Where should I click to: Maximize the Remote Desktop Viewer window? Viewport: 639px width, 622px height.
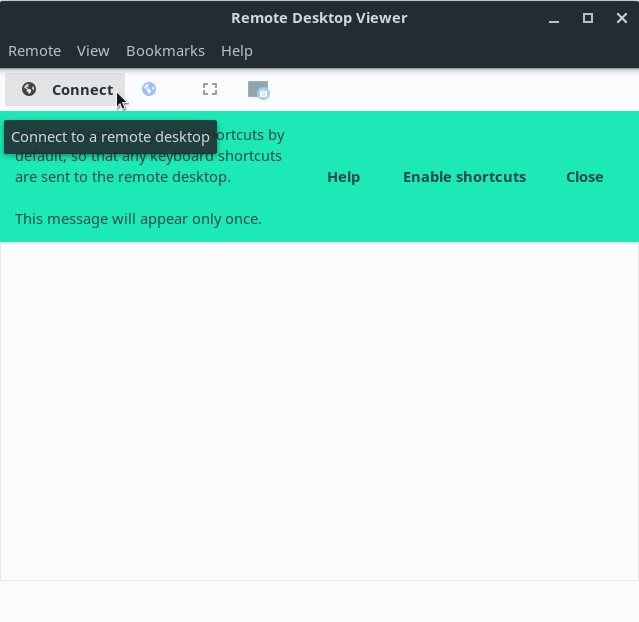pos(588,18)
